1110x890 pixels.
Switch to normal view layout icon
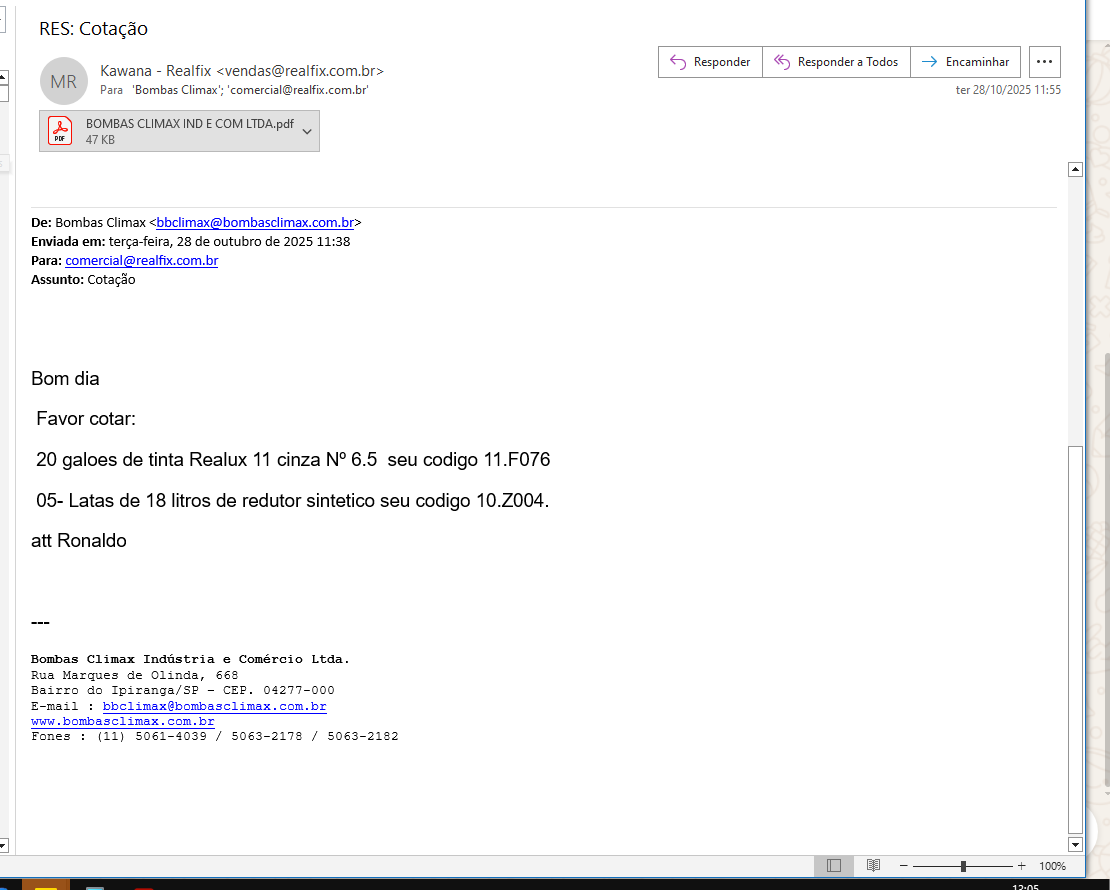tap(834, 866)
